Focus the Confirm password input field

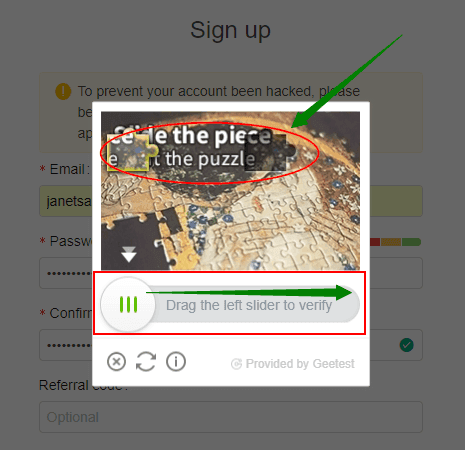(231, 345)
